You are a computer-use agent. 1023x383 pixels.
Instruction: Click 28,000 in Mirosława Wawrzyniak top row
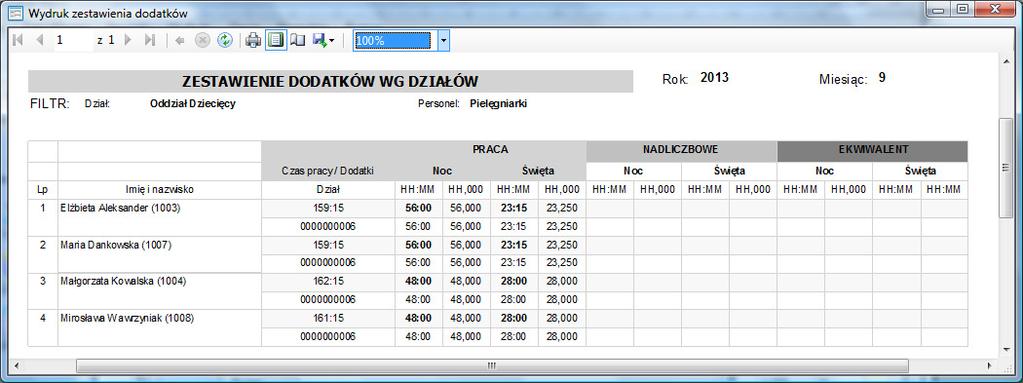[x=562, y=318]
